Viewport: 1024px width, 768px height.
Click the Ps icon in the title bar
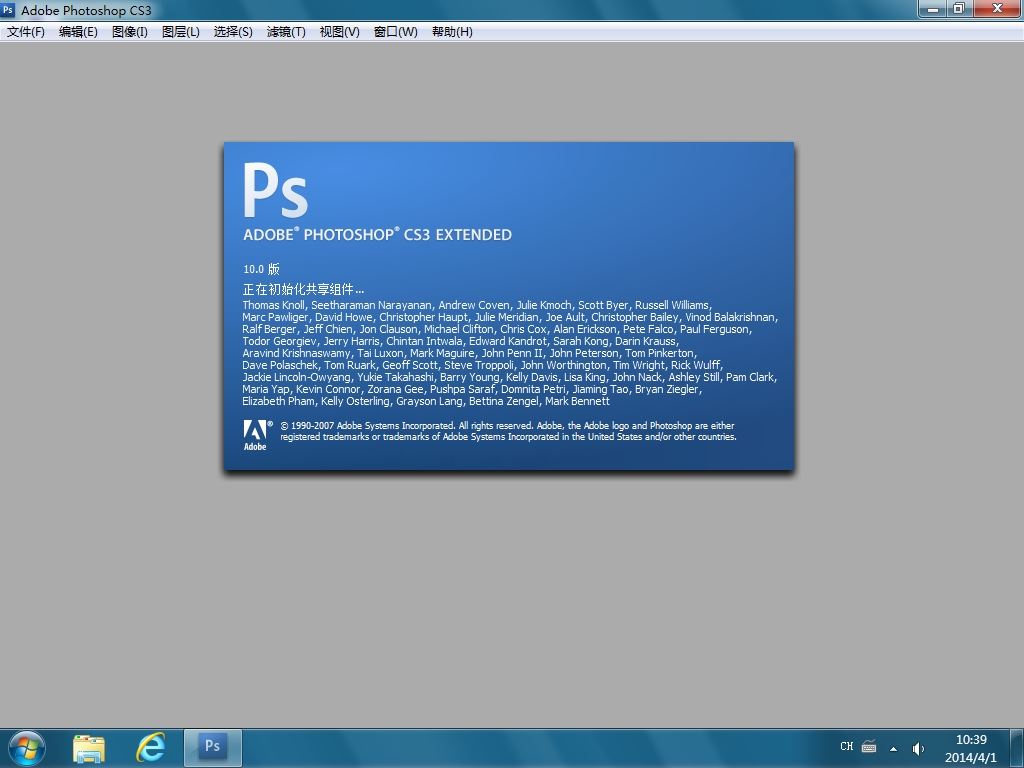[8, 10]
